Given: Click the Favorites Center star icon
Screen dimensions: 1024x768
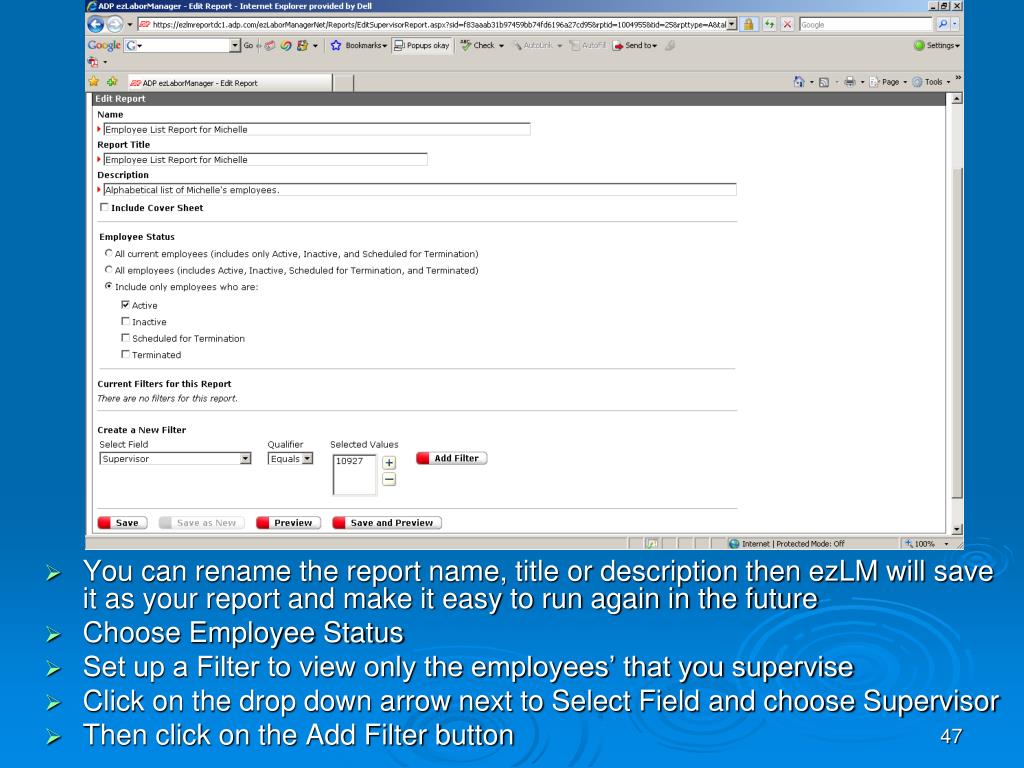Looking at the screenshot, I should click(94, 82).
